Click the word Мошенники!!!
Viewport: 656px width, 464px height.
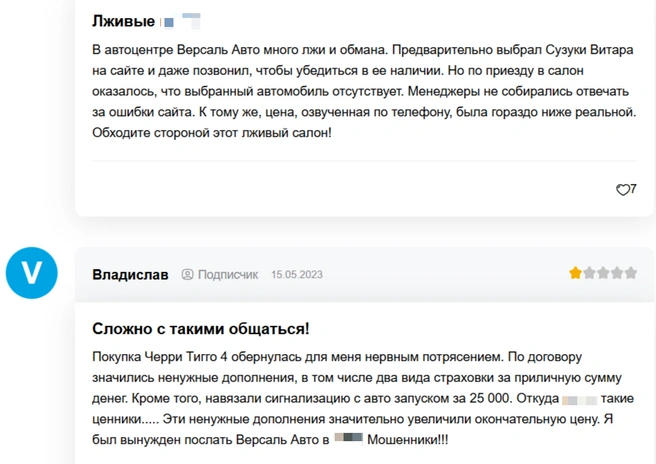click(x=407, y=440)
